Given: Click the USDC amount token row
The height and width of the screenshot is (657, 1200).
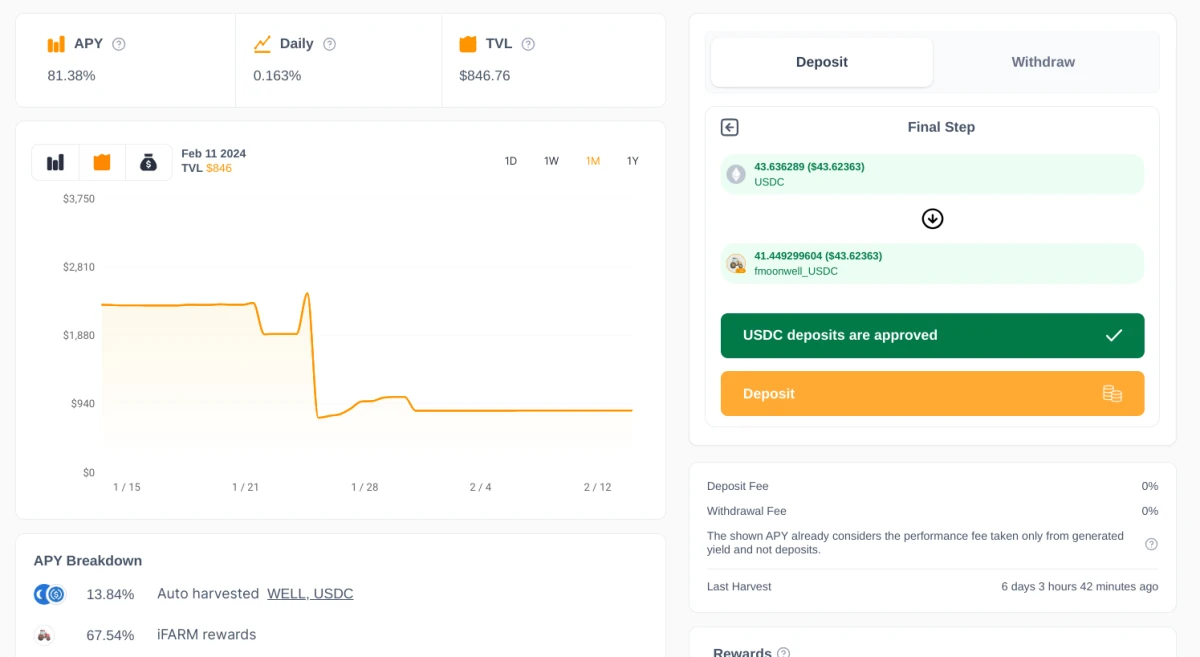Looking at the screenshot, I should click(x=932, y=174).
